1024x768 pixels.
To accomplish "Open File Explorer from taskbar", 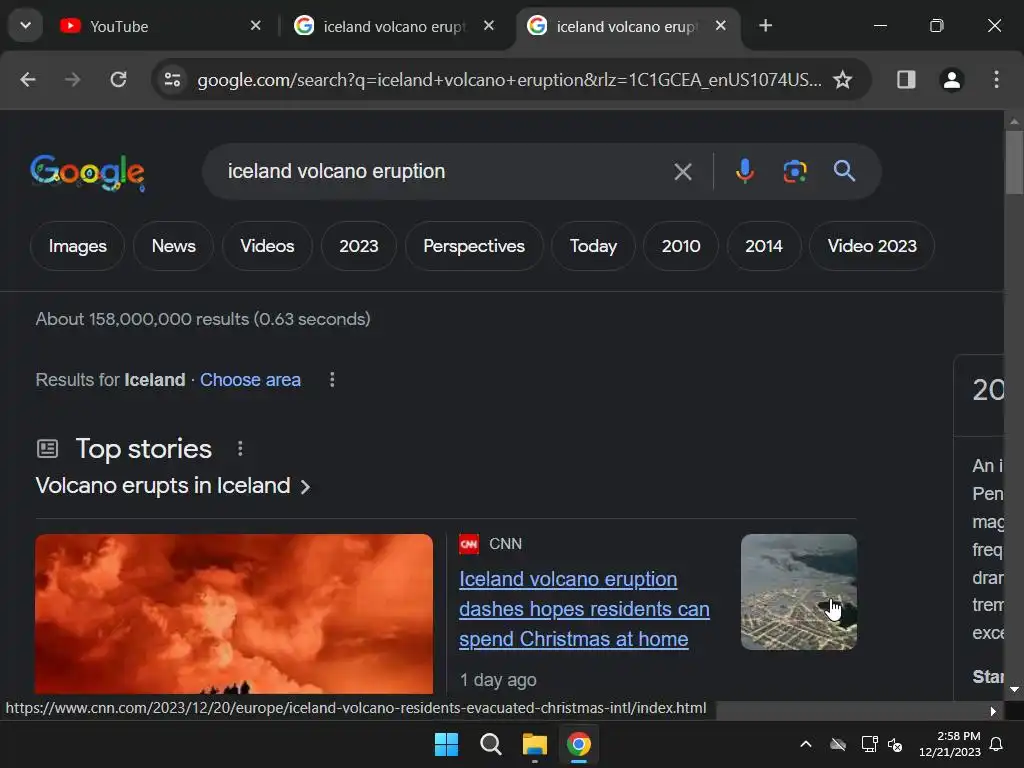I will coord(534,744).
